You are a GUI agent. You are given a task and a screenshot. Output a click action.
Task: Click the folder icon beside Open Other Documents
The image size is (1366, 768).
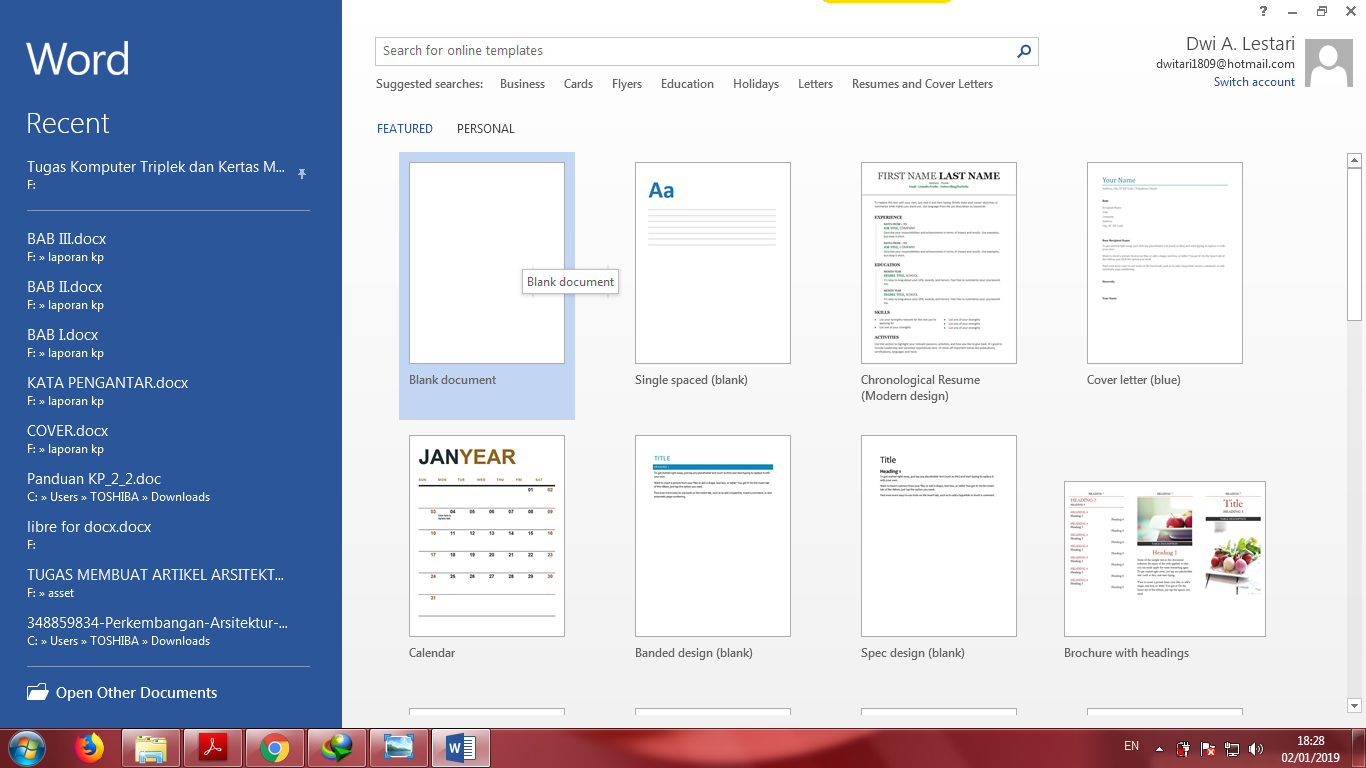pyautogui.click(x=37, y=691)
